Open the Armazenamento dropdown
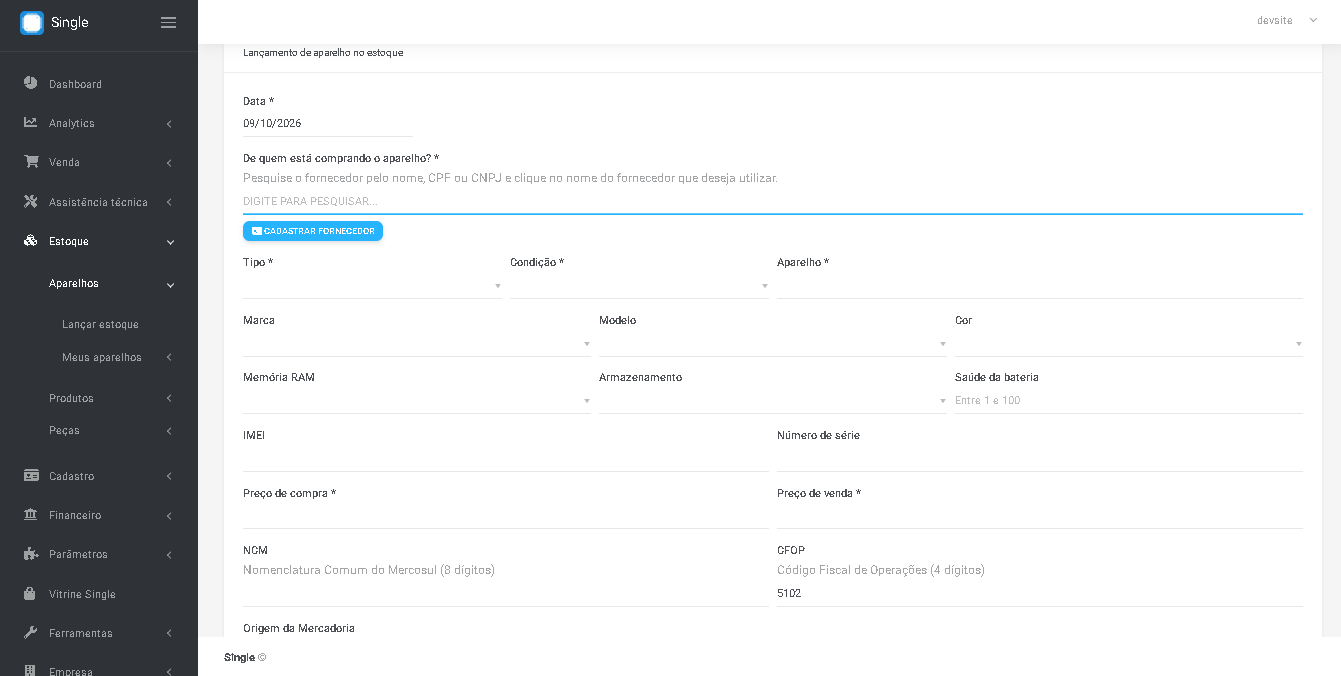This screenshot has width=1341, height=676. pyautogui.click(x=773, y=401)
